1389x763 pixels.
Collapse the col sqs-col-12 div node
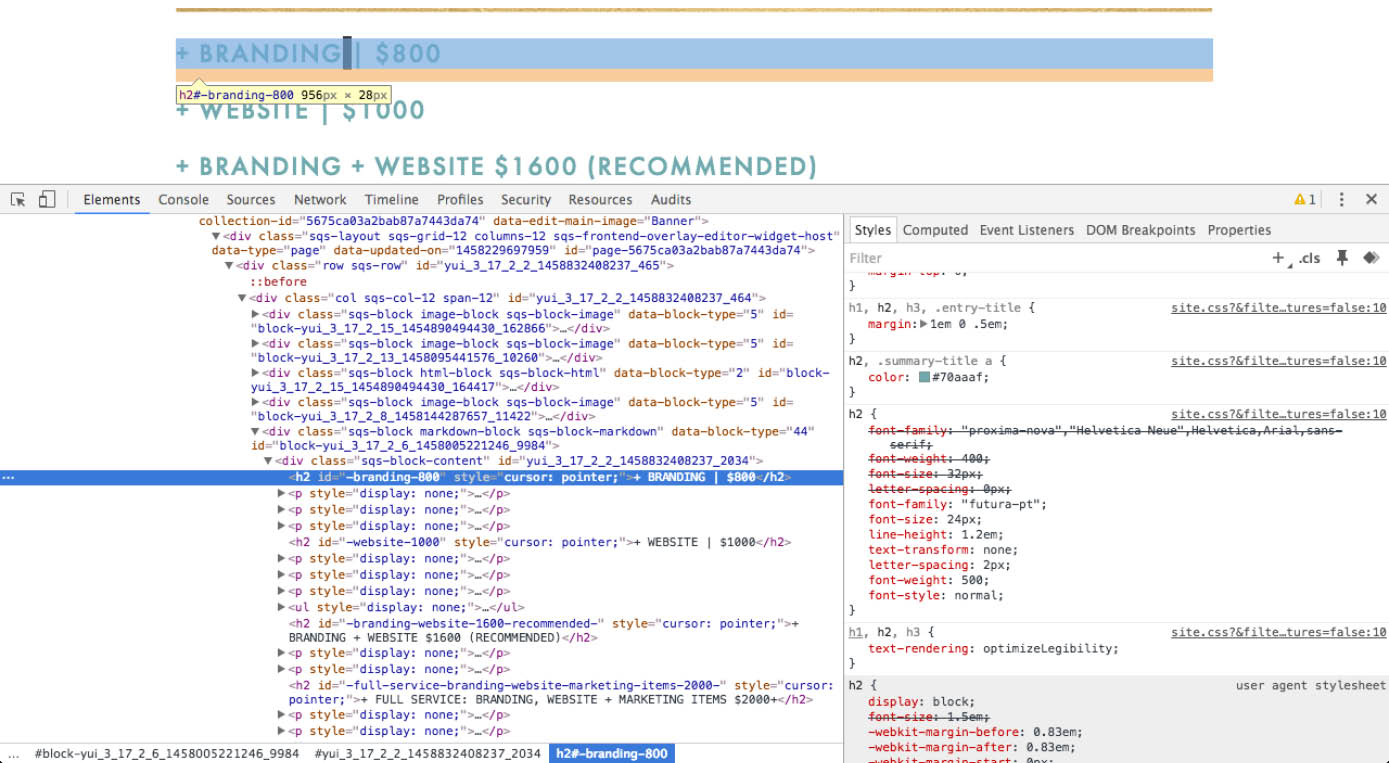coord(242,298)
